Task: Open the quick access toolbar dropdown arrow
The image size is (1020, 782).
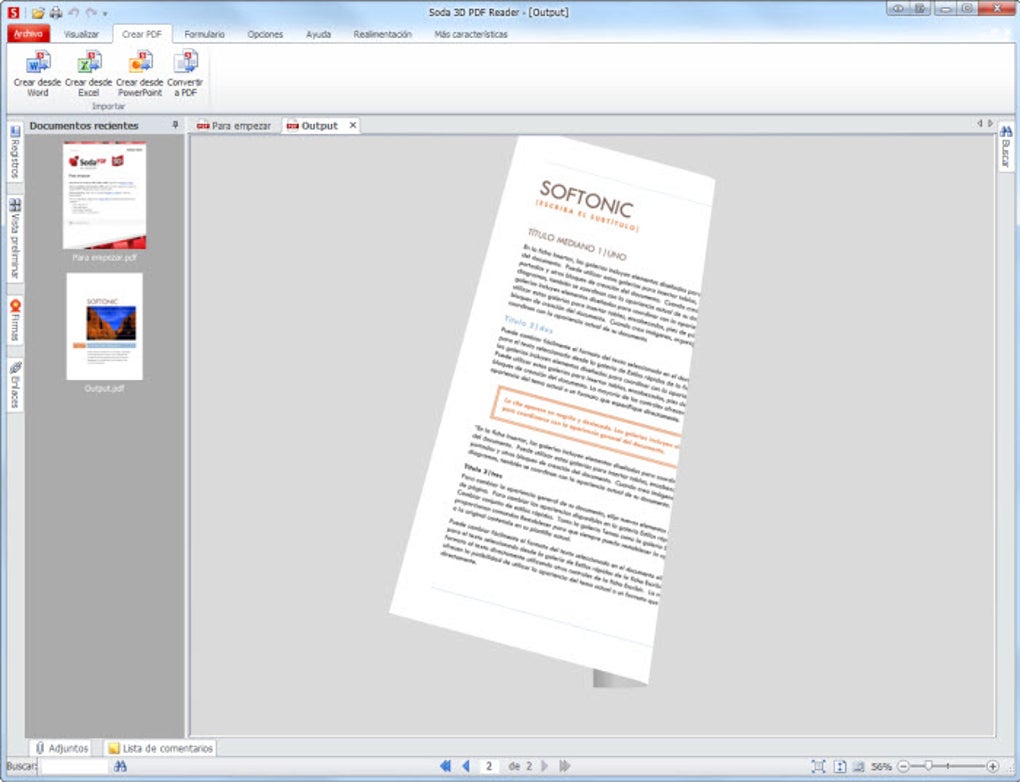Action: [105, 13]
